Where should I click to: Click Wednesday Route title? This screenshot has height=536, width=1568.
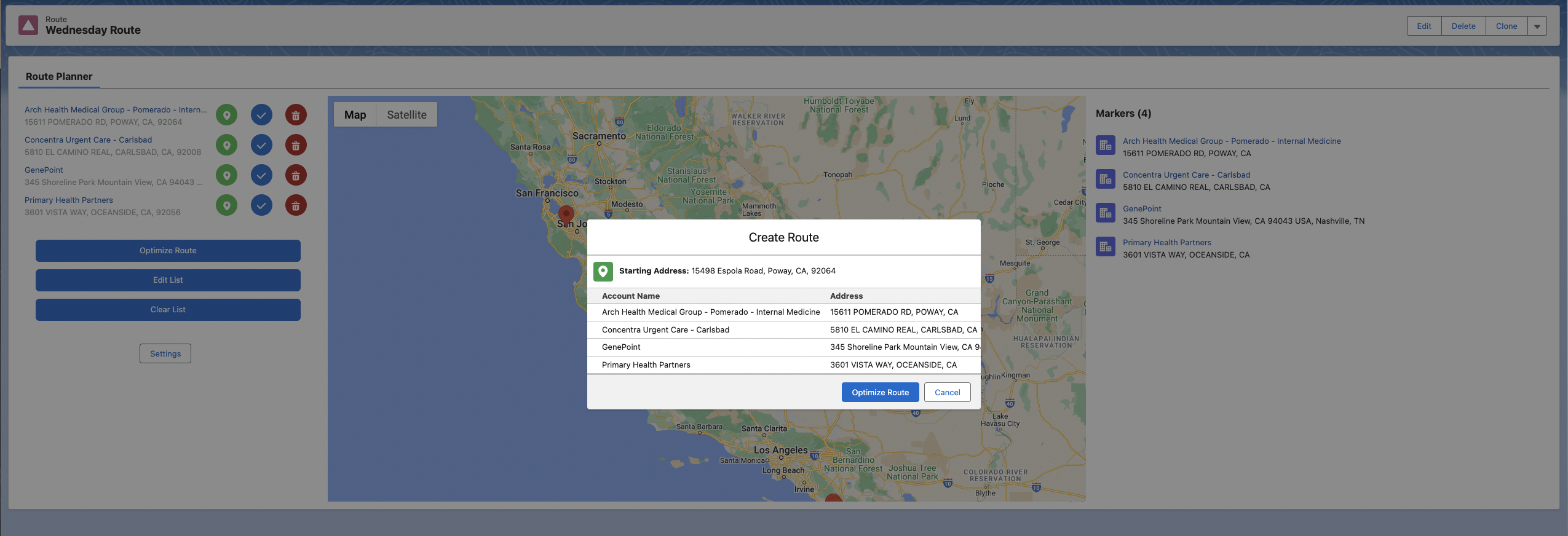[93, 30]
